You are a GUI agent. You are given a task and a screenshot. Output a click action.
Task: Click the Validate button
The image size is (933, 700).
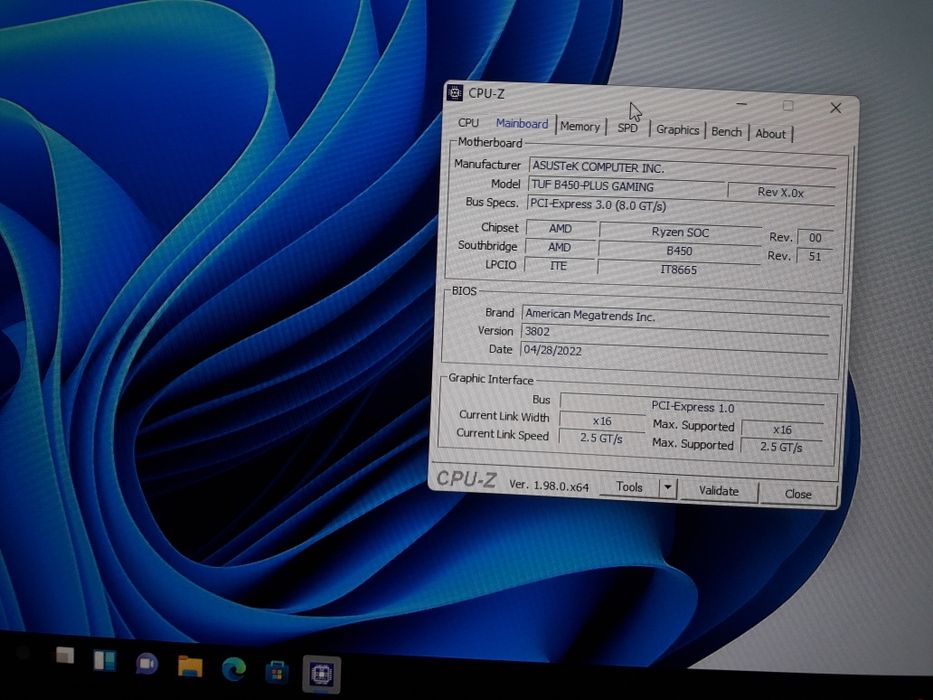coord(718,490)
